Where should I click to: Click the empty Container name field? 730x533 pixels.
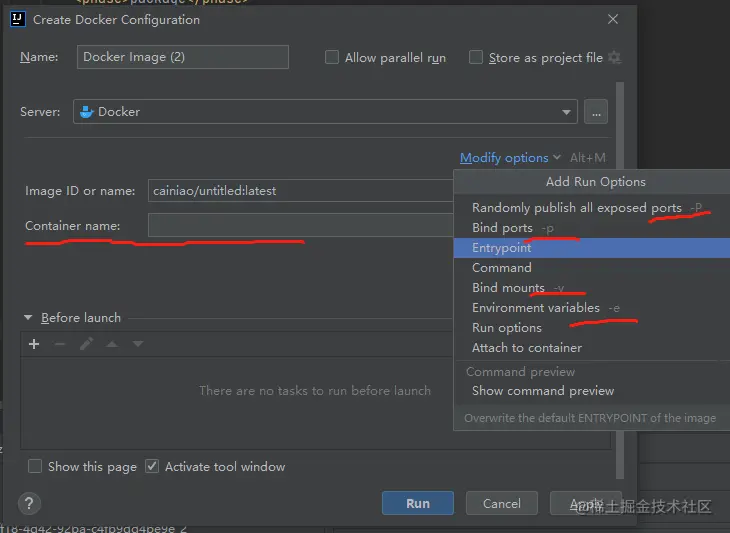[x=301, y=225]
